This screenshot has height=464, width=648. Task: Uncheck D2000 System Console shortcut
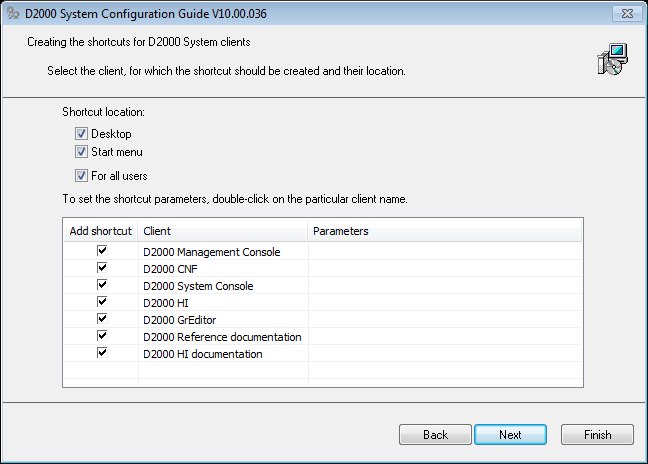pyautogui.click(x=102, y=286)
